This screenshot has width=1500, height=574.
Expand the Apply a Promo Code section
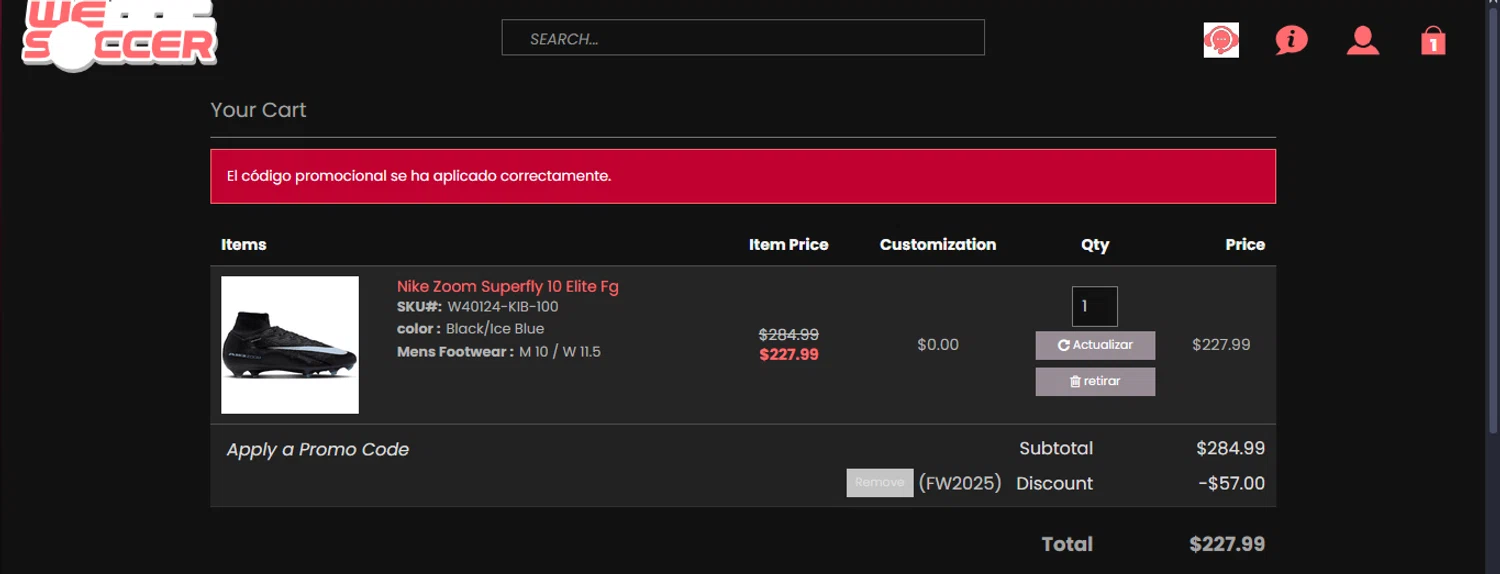click(x=317, y=450)
